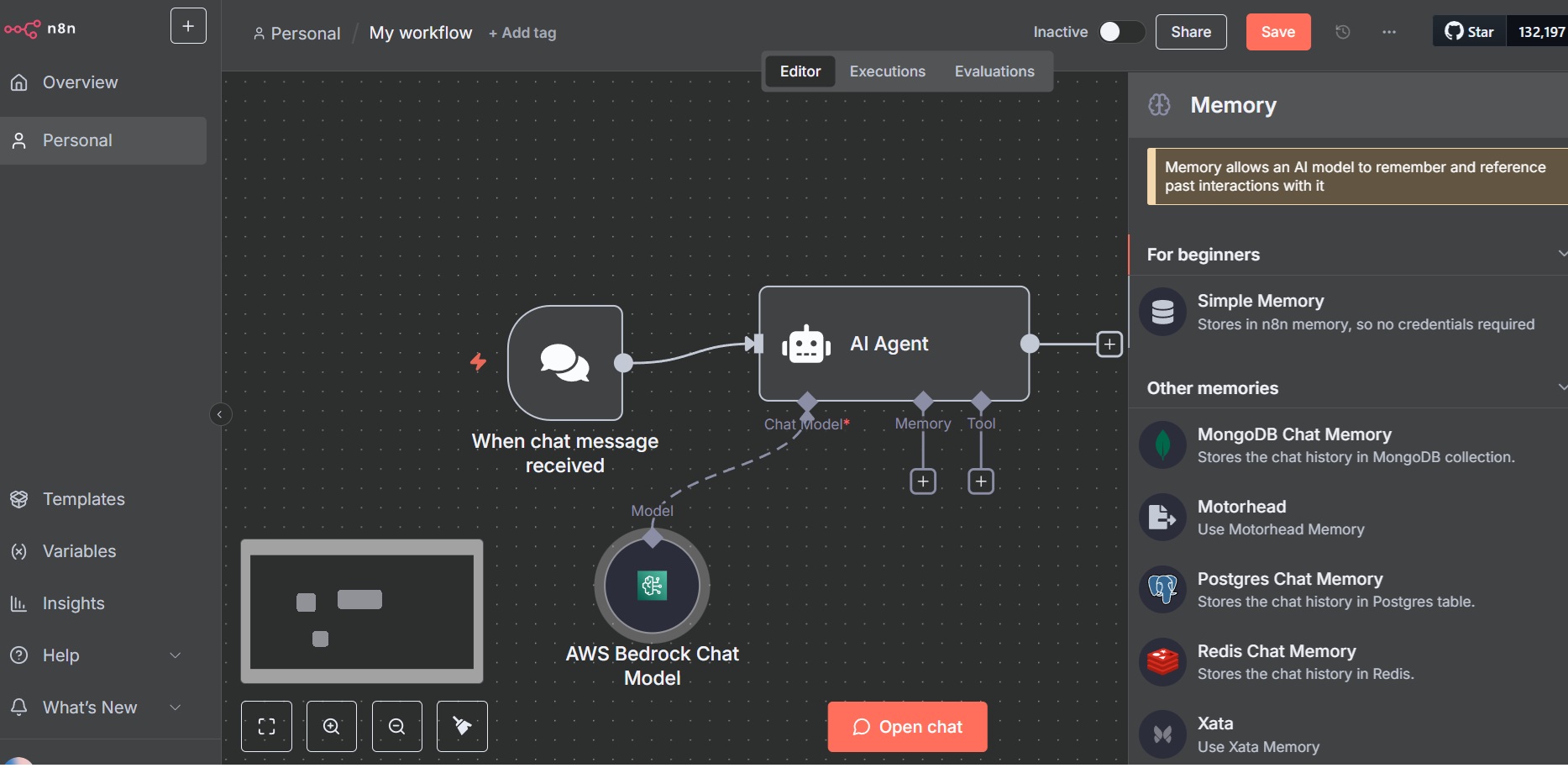Add a Tool sub-node with plus

click(981, 481)
